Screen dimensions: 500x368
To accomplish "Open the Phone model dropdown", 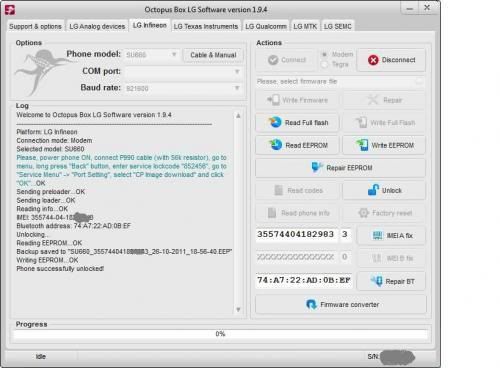I will point(152,55).
